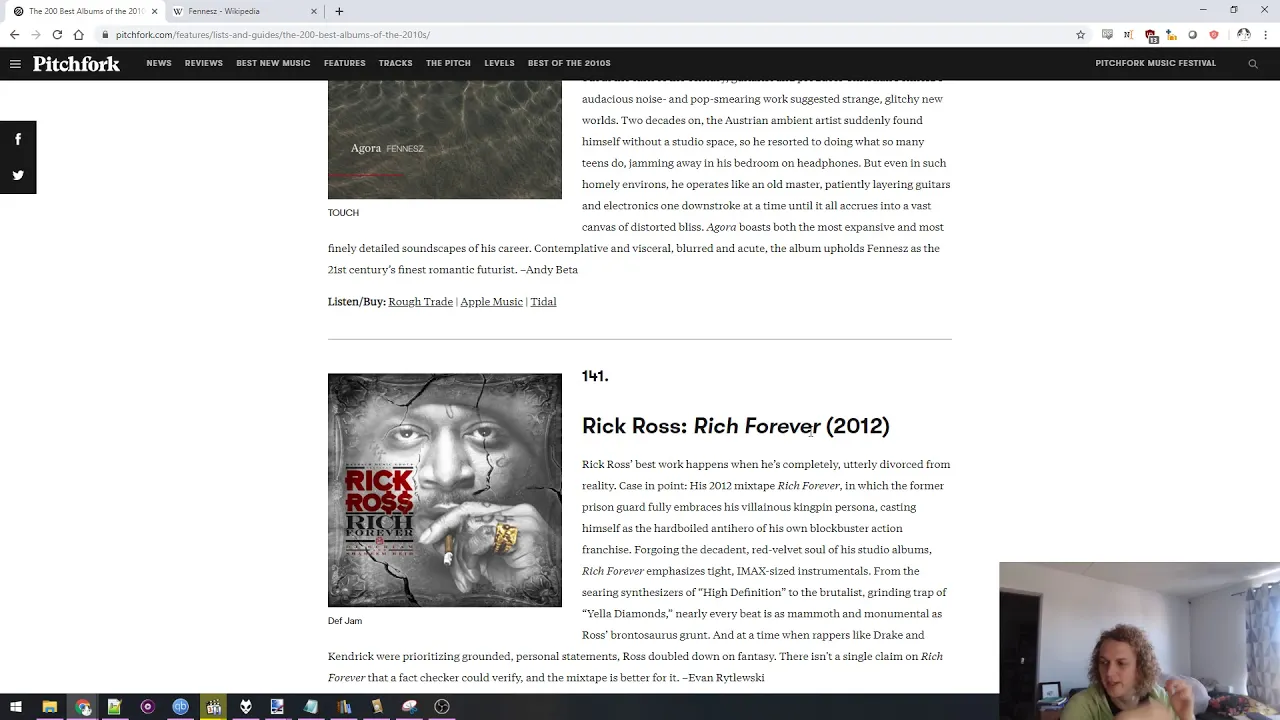
Task: Open Pitchfork Music Festival link
Action: [x=1155, y=63]
